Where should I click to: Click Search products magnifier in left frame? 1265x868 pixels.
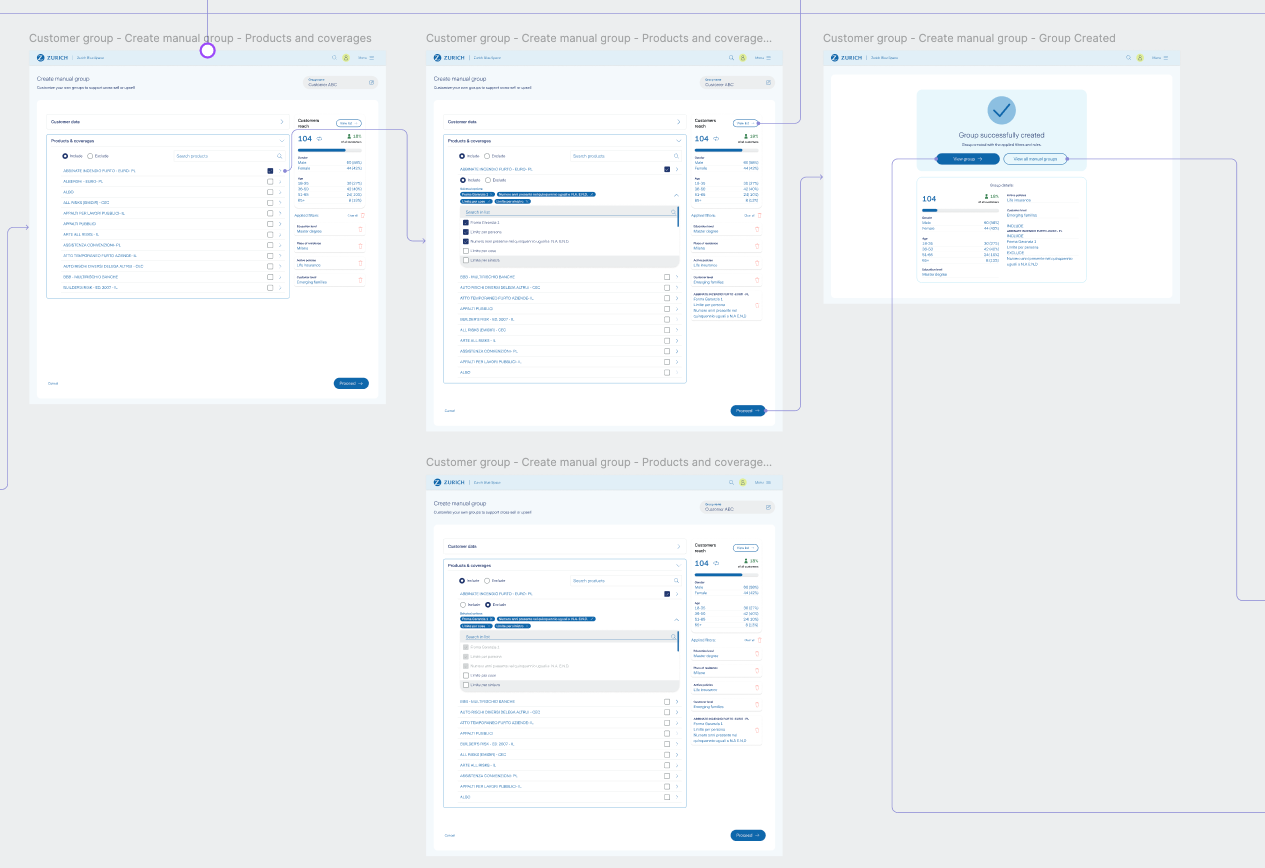point(280,156)
